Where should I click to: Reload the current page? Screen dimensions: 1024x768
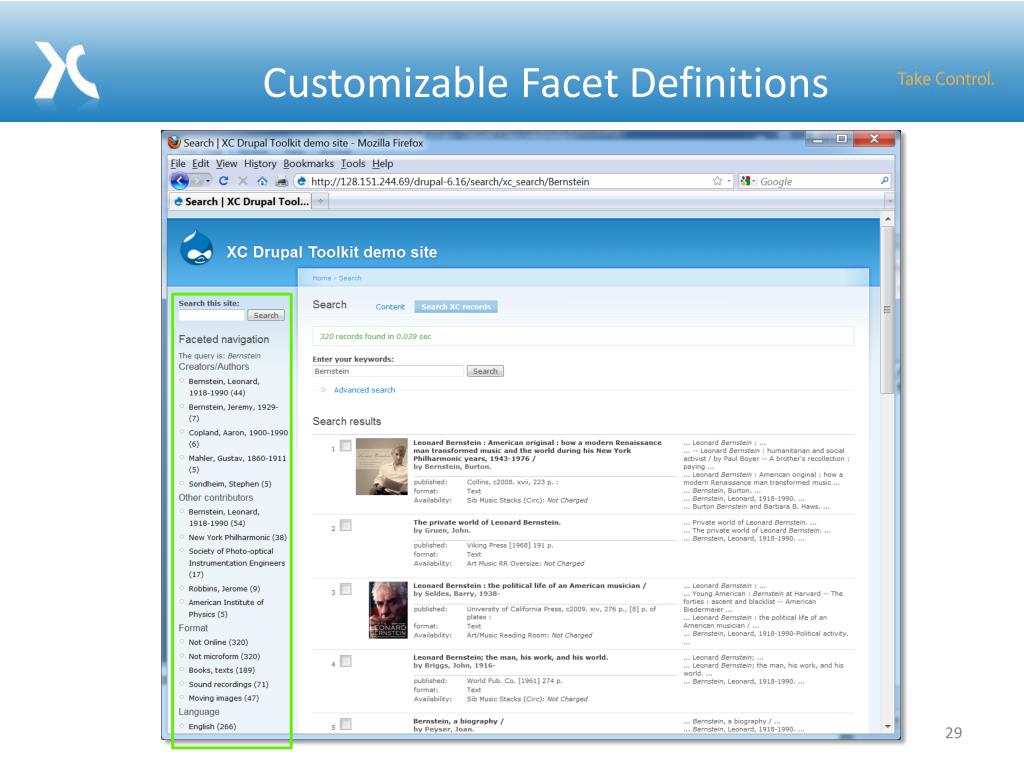(x=223, y=181)
